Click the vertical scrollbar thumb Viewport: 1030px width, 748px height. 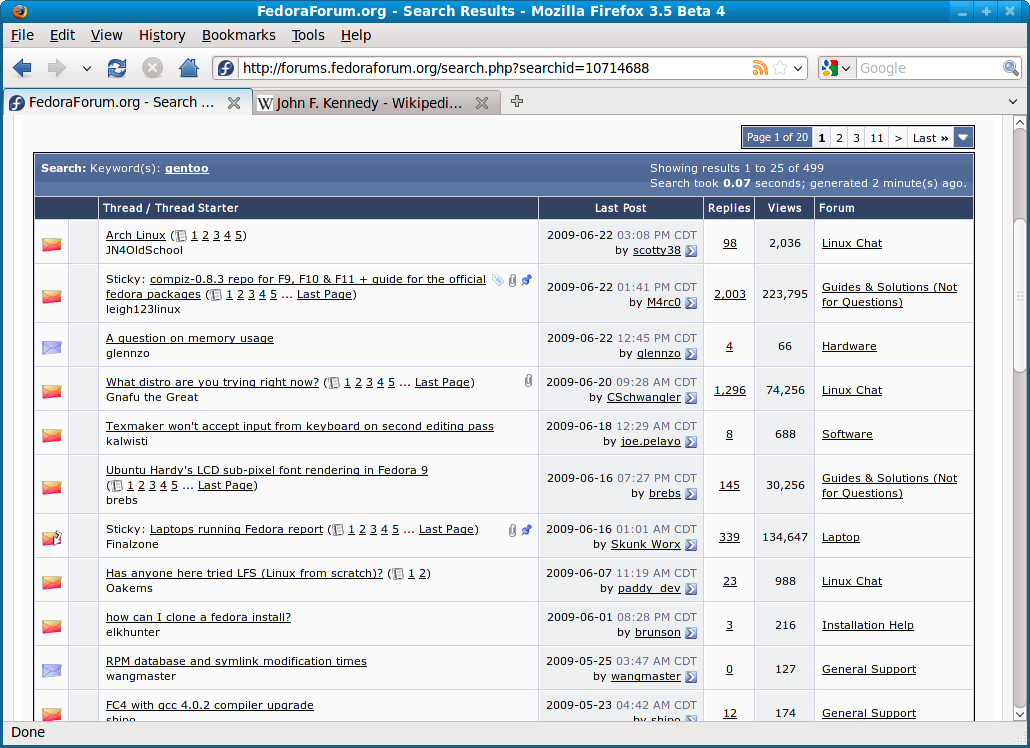[1019, 296]
